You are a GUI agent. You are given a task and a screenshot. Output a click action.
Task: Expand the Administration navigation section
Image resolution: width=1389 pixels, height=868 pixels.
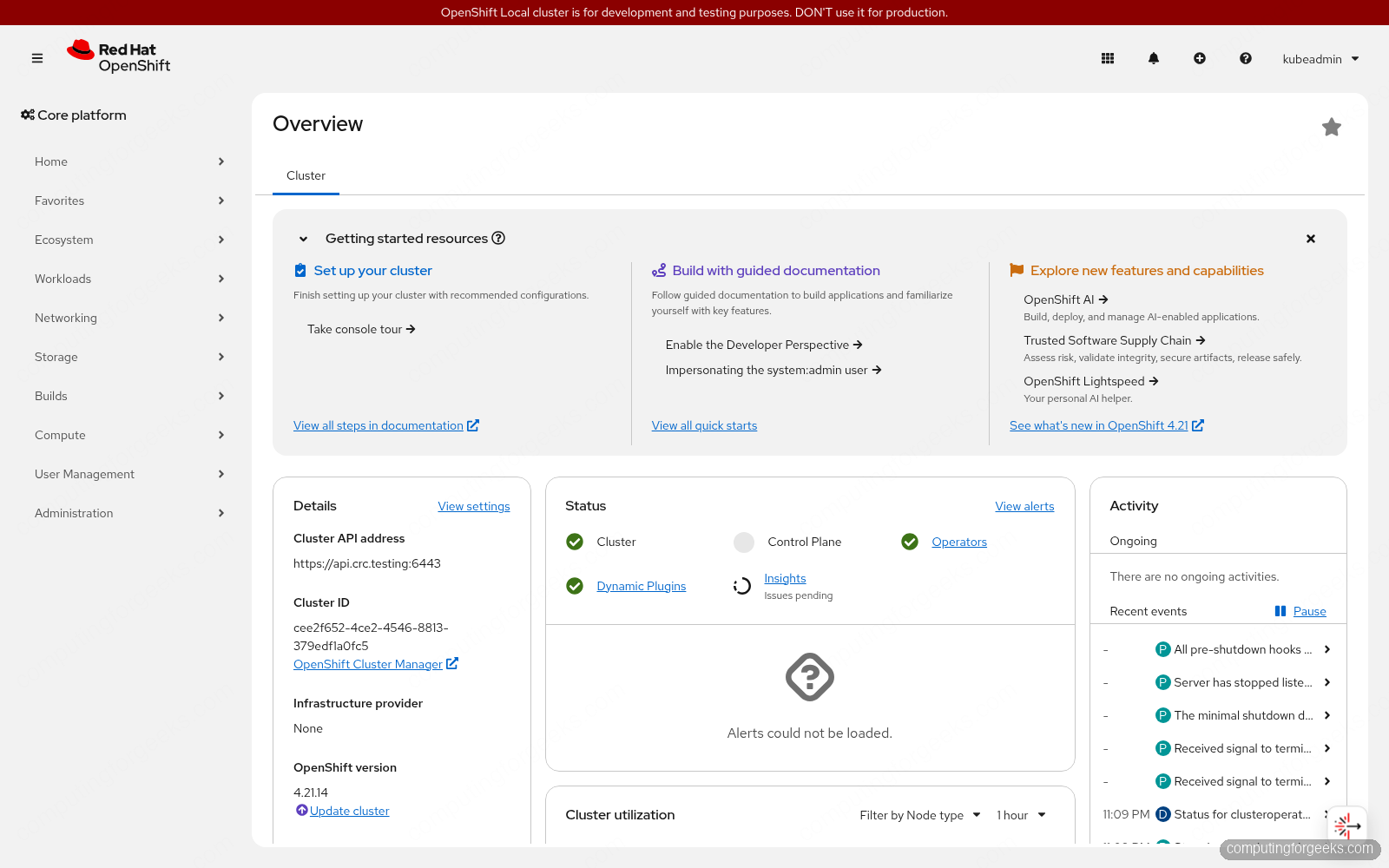129,513
